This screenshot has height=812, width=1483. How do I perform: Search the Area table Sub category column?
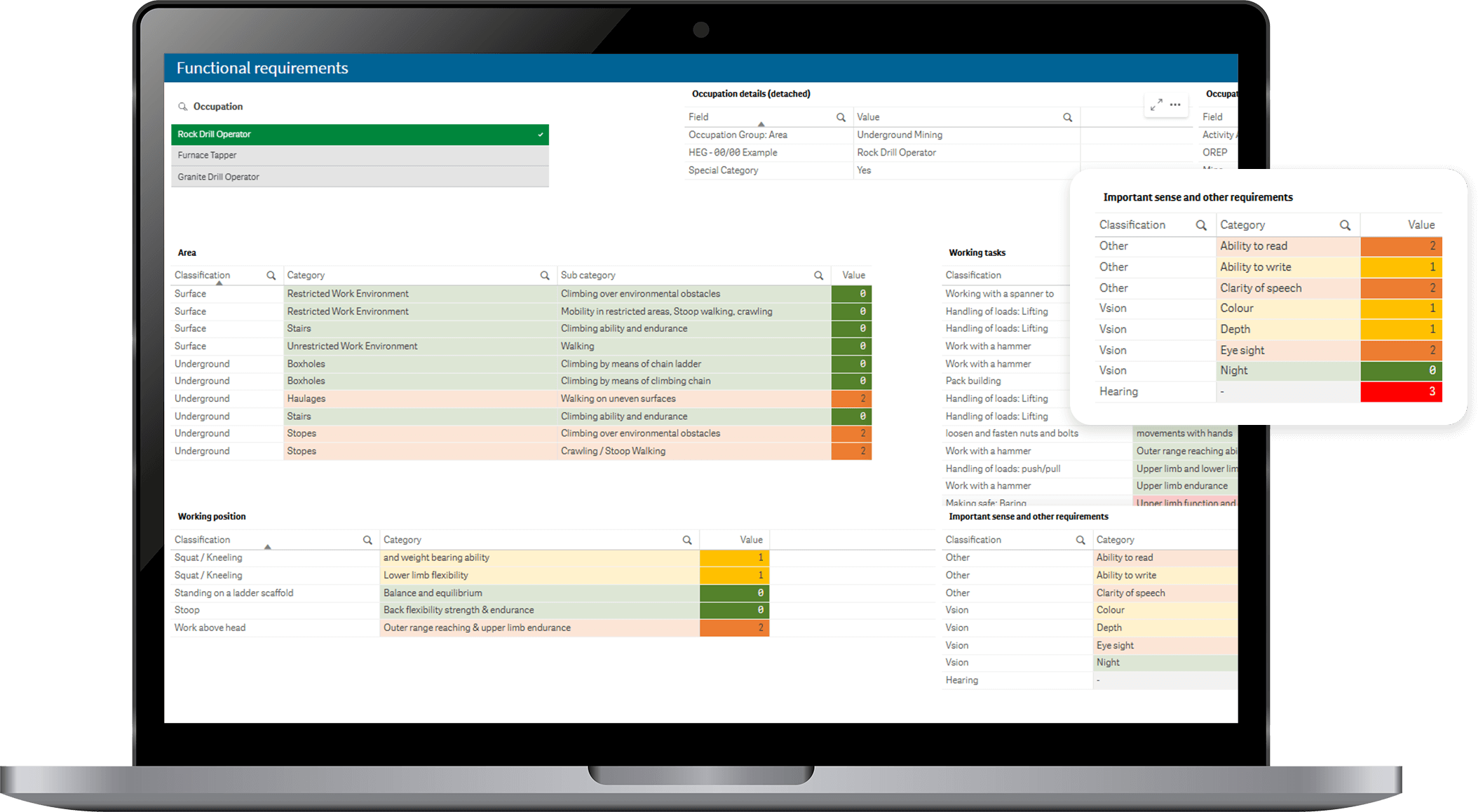point(818,276)
